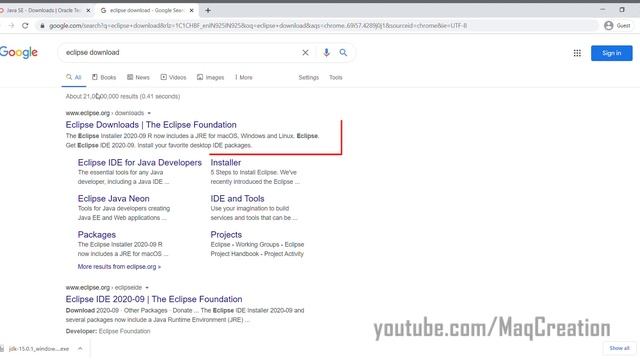Close the Java SE Downloads tab
This screenshot has width=640, height=360.
tap(88, 11)
